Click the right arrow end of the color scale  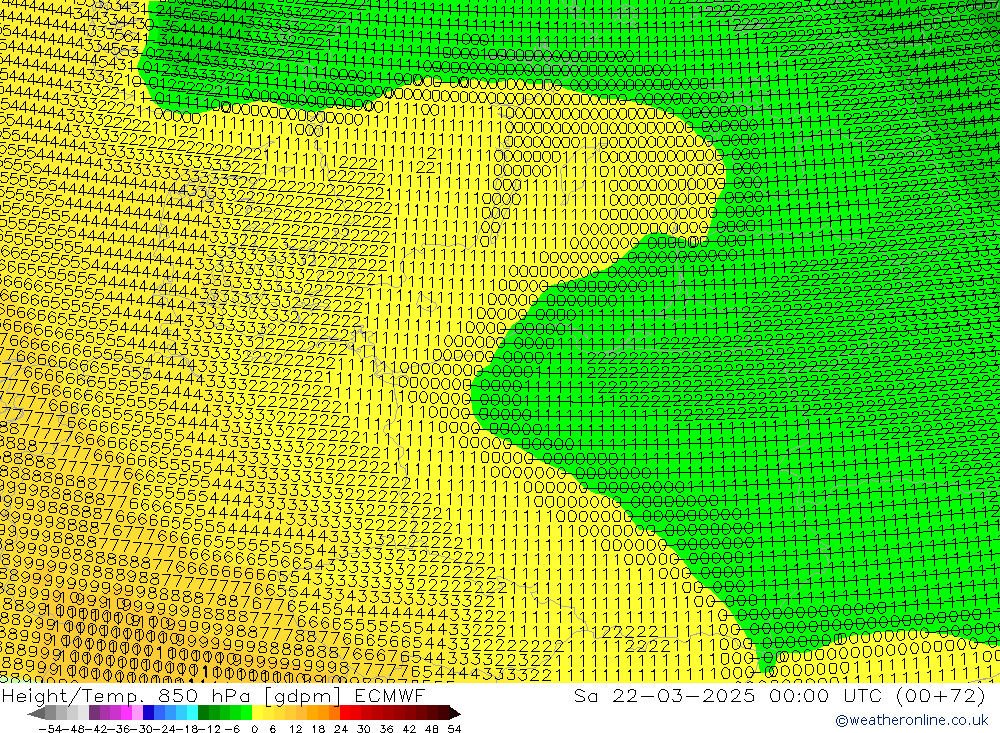pos(455,714)
